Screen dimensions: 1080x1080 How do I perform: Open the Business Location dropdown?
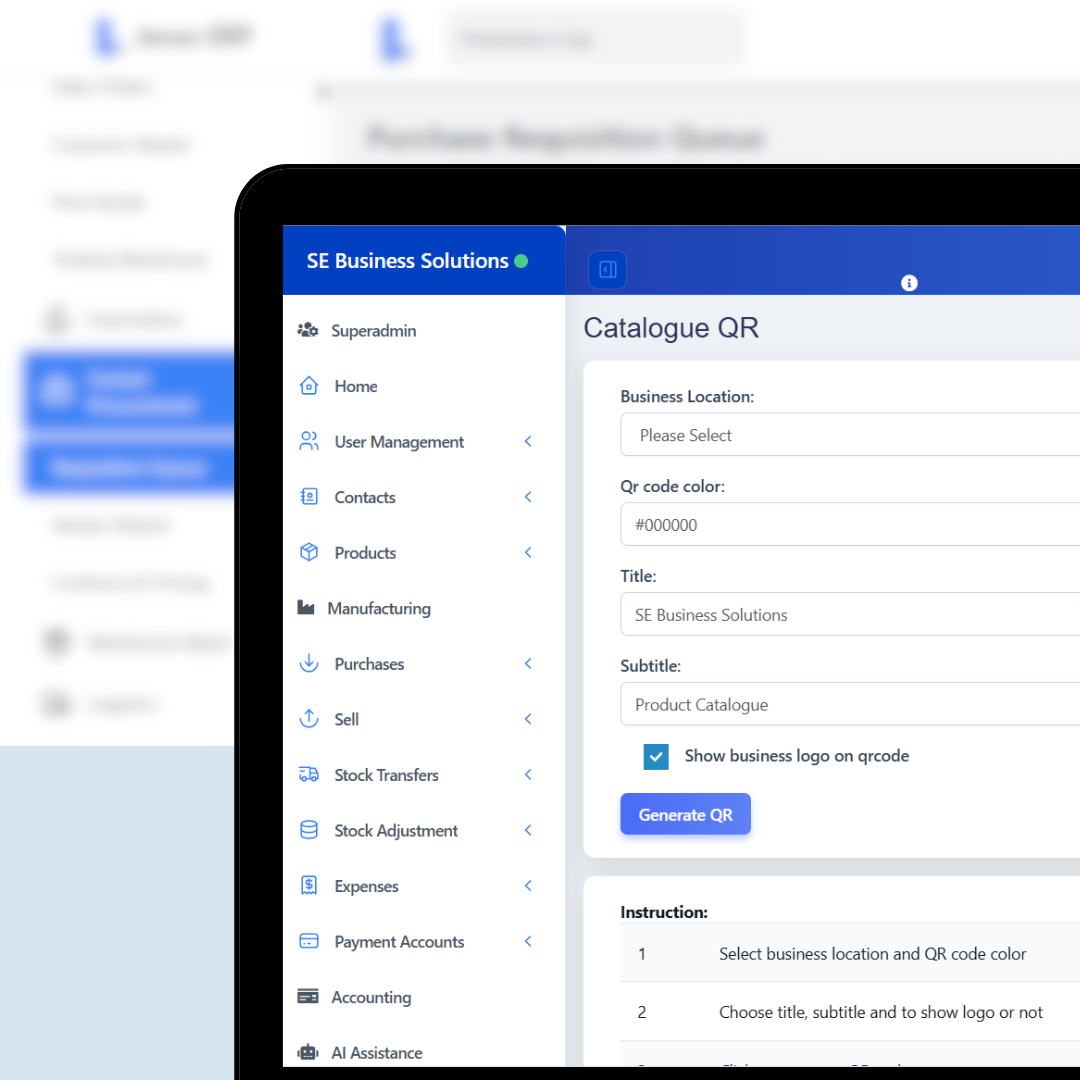point(850,435)
